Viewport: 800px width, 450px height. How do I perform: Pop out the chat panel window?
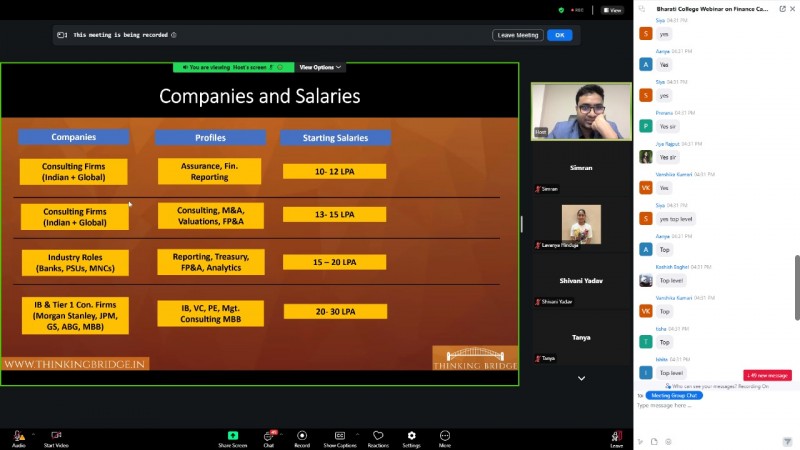[x=782, y=9]
